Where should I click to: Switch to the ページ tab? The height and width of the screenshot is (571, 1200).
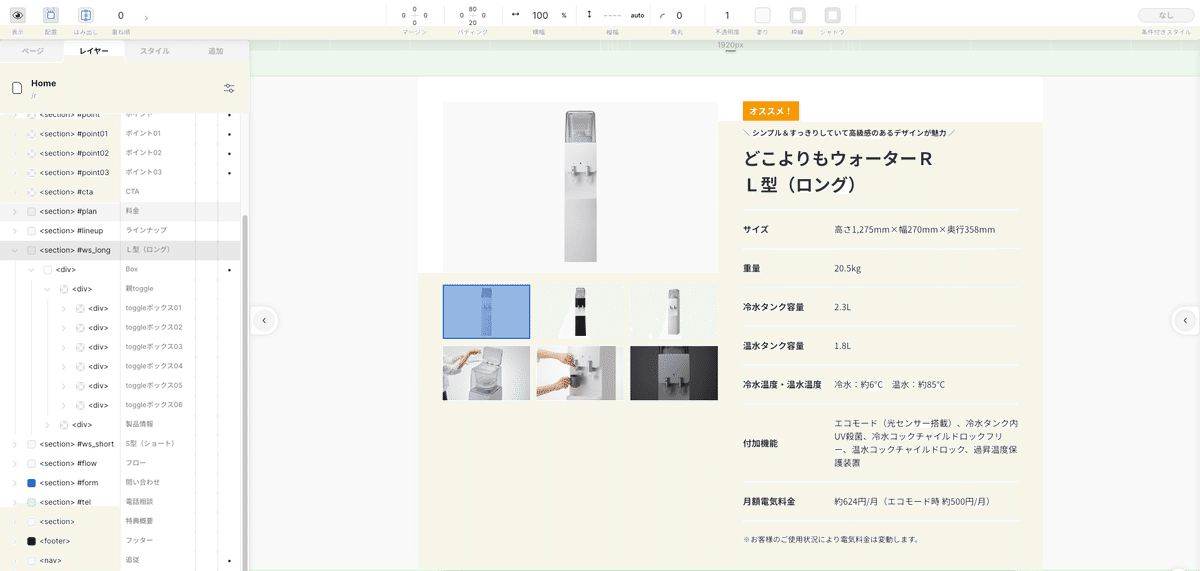33,51
